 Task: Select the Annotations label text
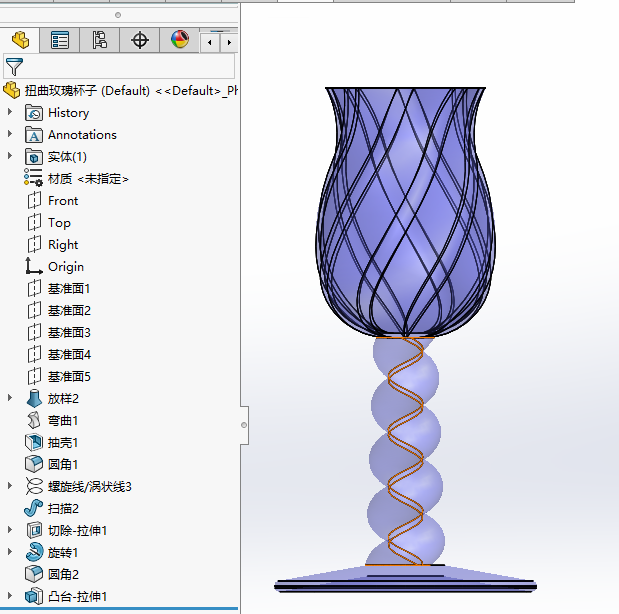click(83, 135)
